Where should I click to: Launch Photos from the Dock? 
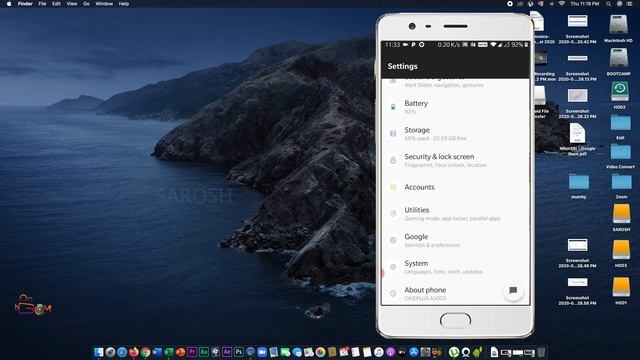[320, 352]
